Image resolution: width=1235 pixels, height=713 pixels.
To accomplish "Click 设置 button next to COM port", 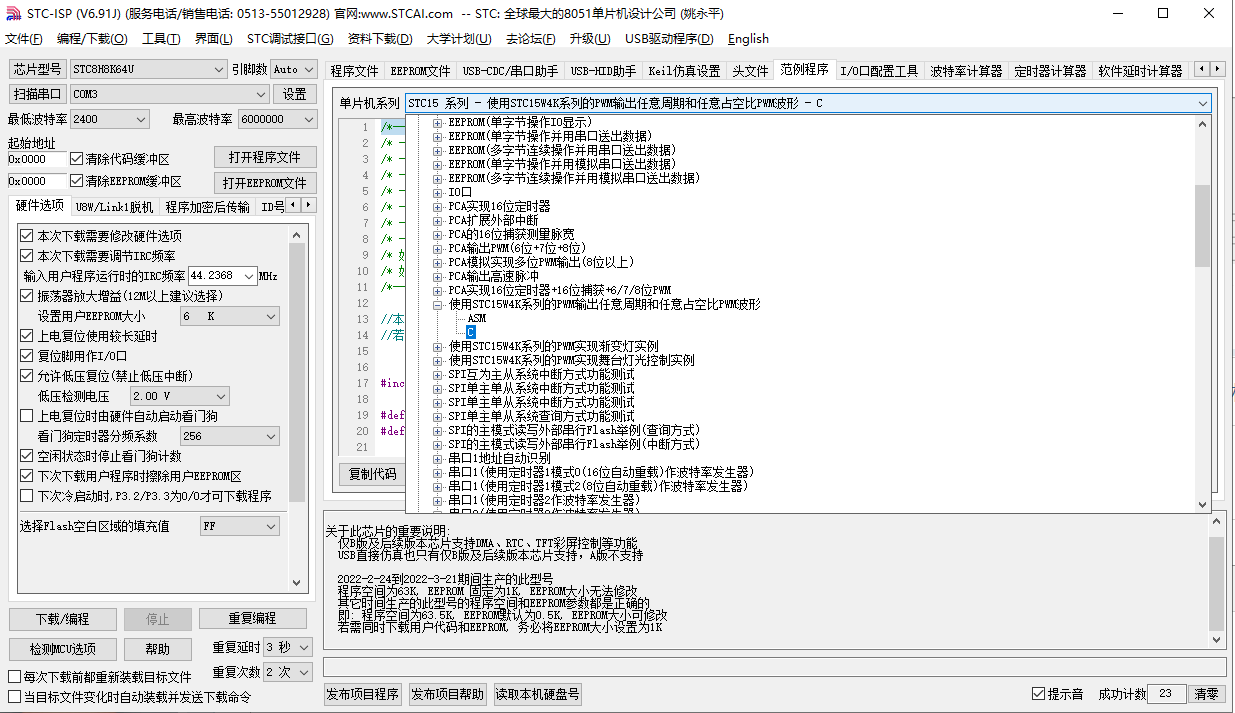I will click(294, 94).
